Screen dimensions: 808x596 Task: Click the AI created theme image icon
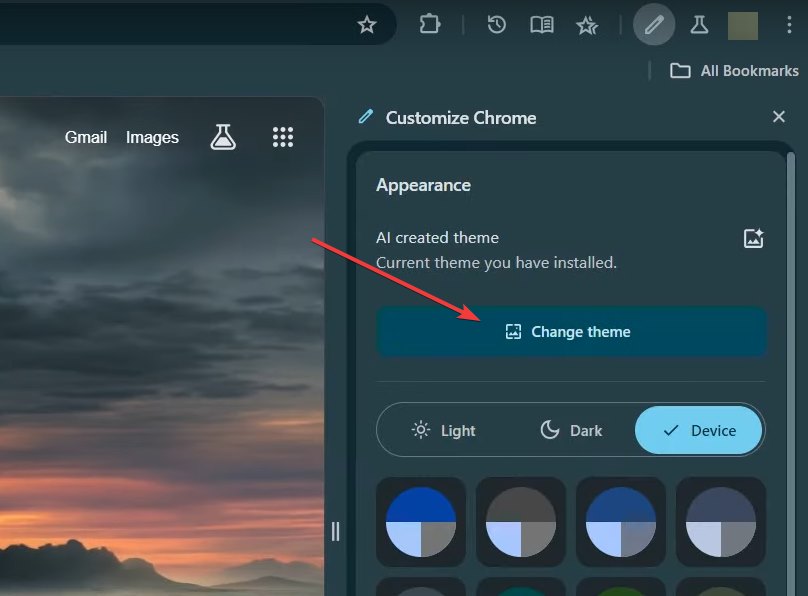[x=753, y=239]
